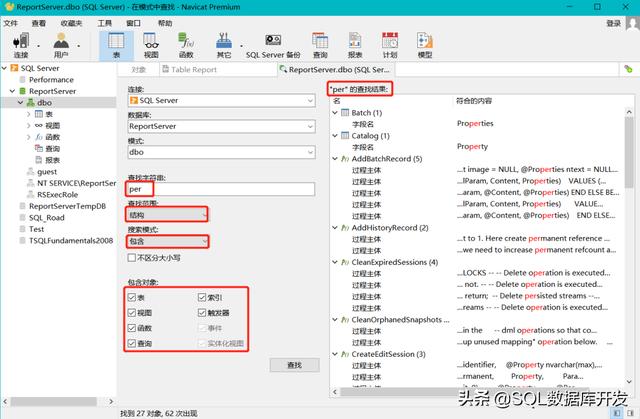The height and width of the screenshot is (419, 640).
Task: Switch to the ReportServer.dbo find tab
Action: coord(335,69)
